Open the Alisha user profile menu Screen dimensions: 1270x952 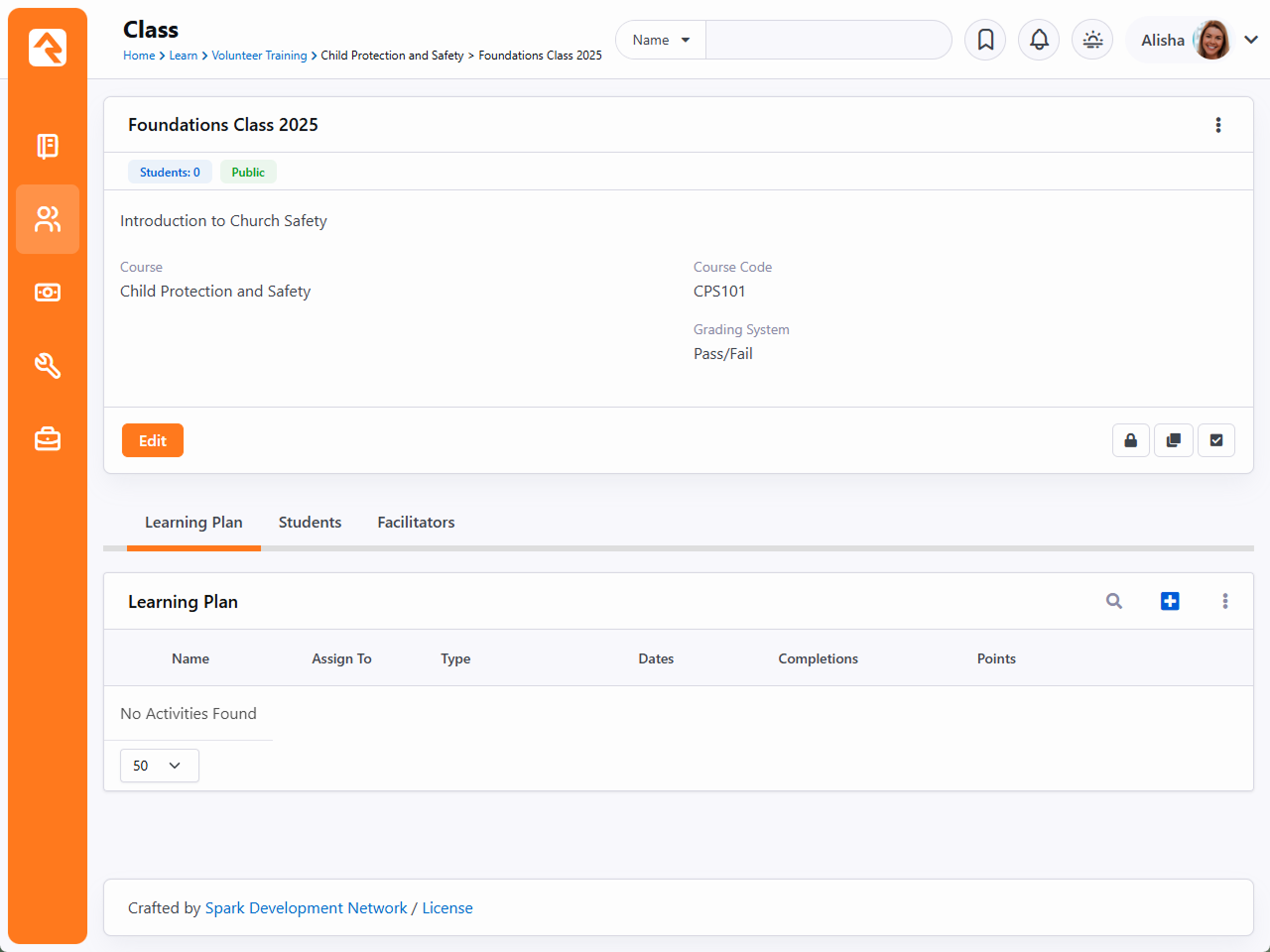(1198, 40)
